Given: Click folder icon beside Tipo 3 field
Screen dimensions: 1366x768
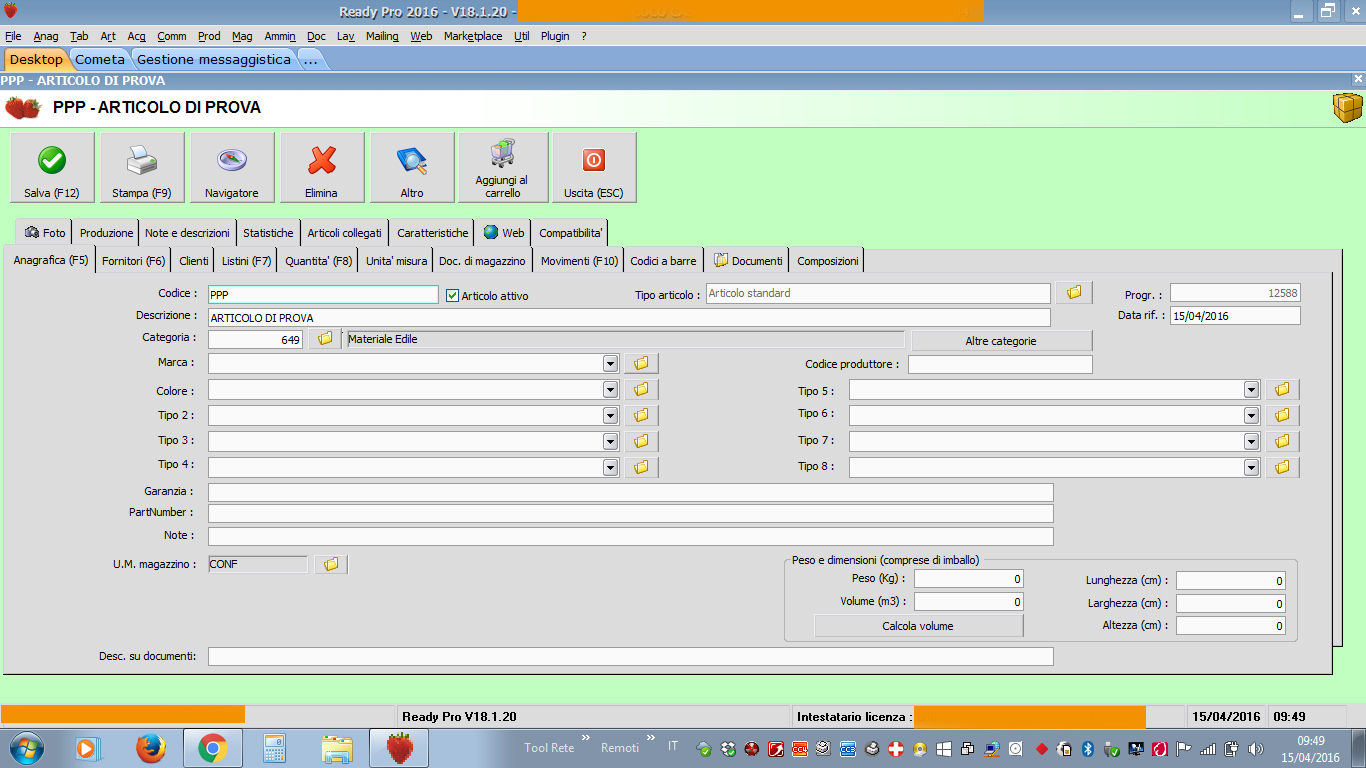Looking at the screenshot, I should (642, 441).
